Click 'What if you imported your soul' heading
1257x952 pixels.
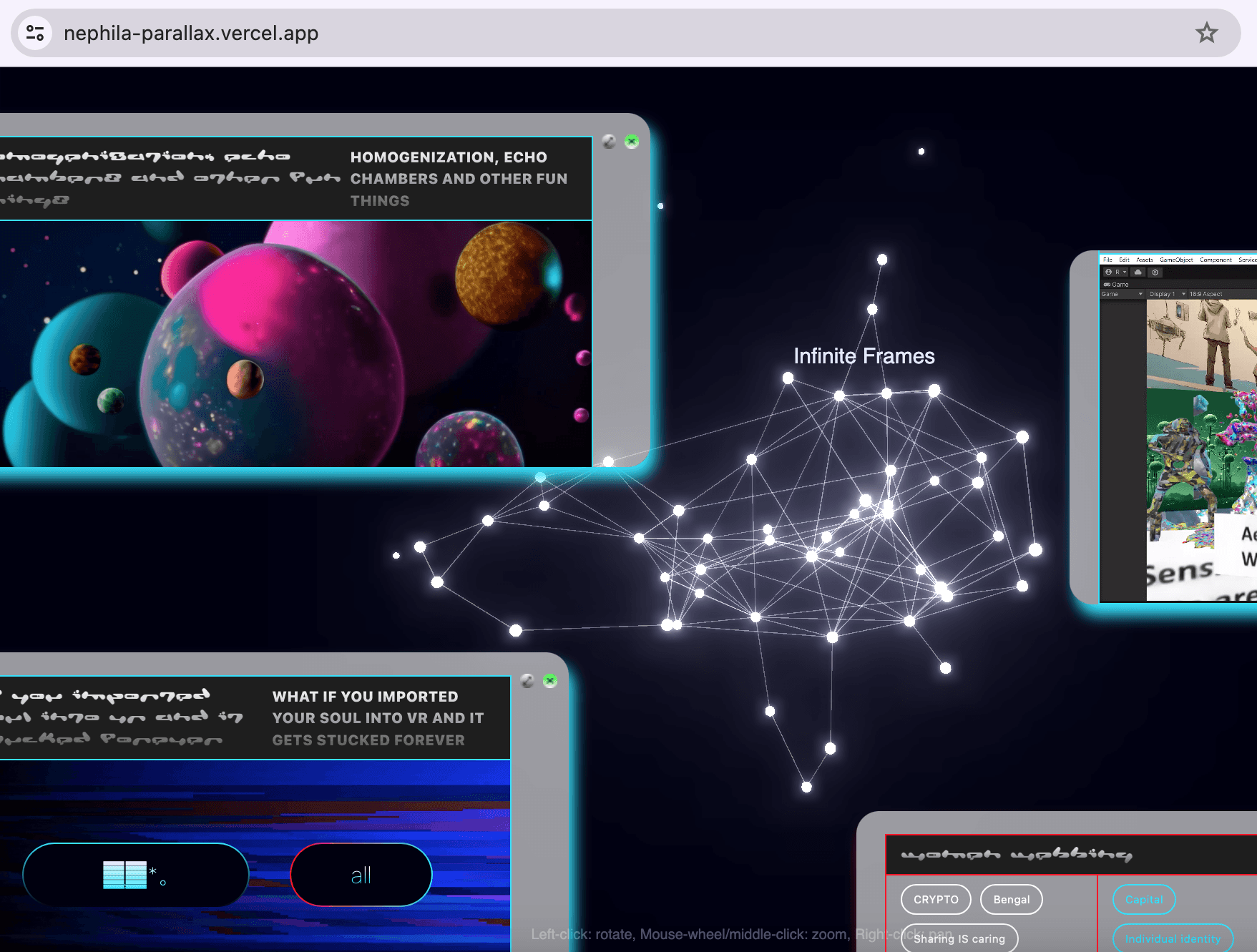click(378, 718)
